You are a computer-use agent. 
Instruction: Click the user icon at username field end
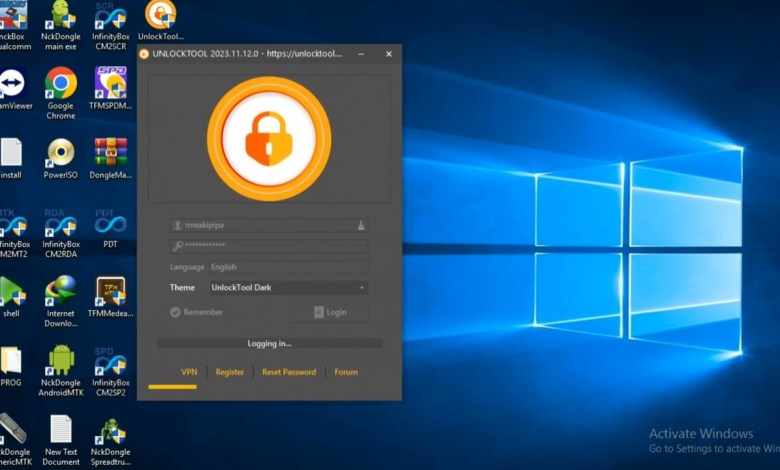coord(360,226)
